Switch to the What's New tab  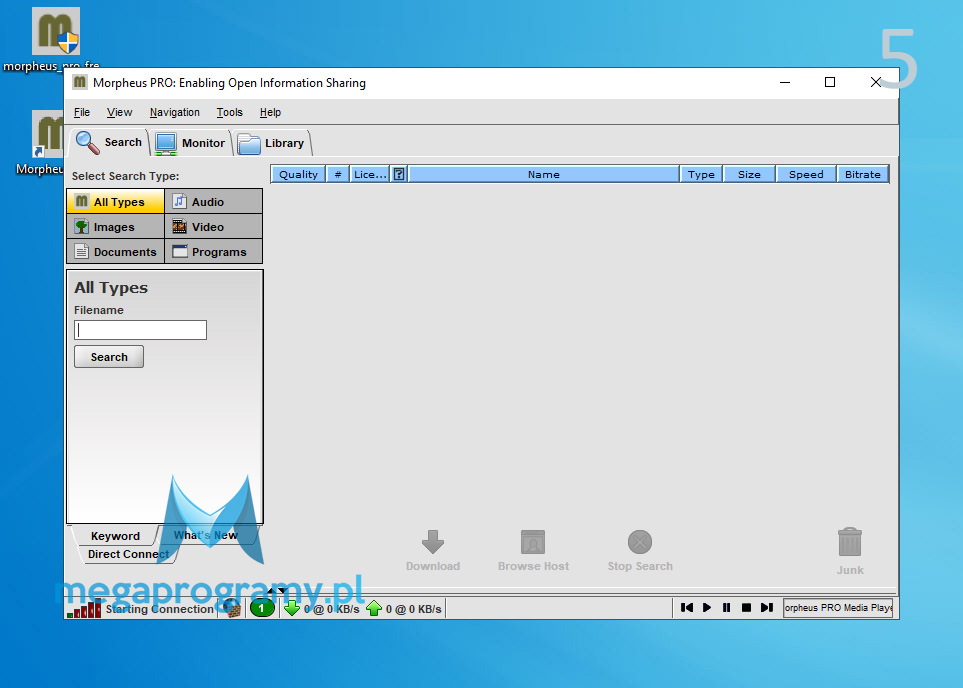coord(205,535)
